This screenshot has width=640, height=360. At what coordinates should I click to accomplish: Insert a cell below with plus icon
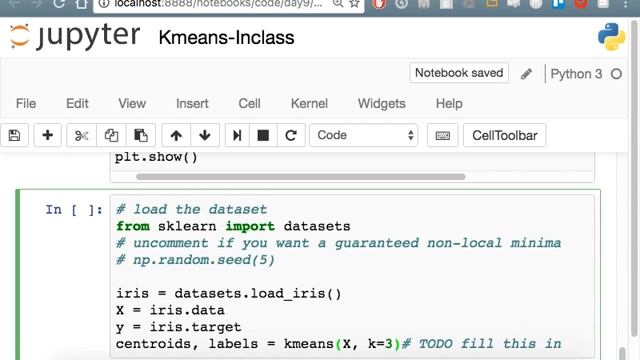pos(48,135)
